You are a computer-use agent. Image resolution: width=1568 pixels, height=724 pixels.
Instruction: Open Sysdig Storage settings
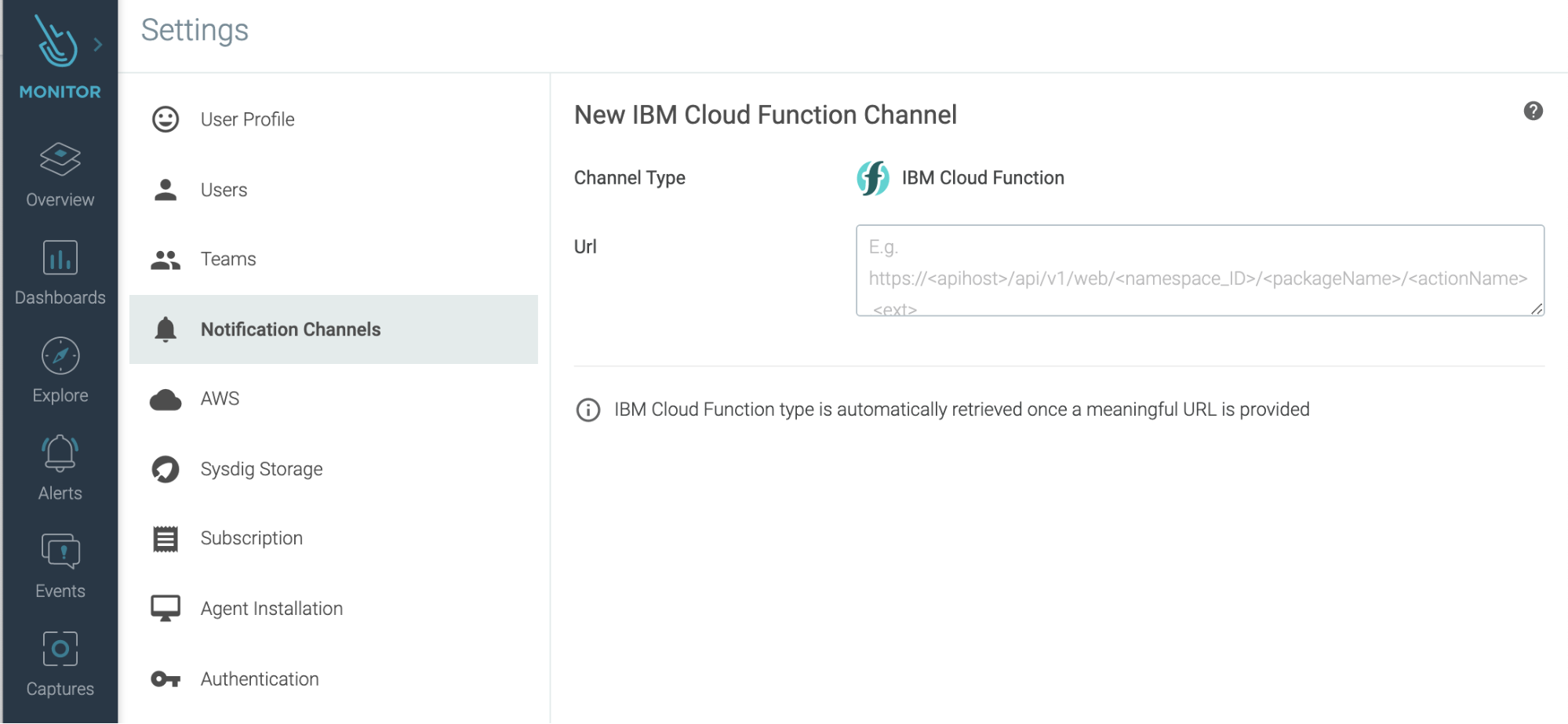(x=333, y=469)
